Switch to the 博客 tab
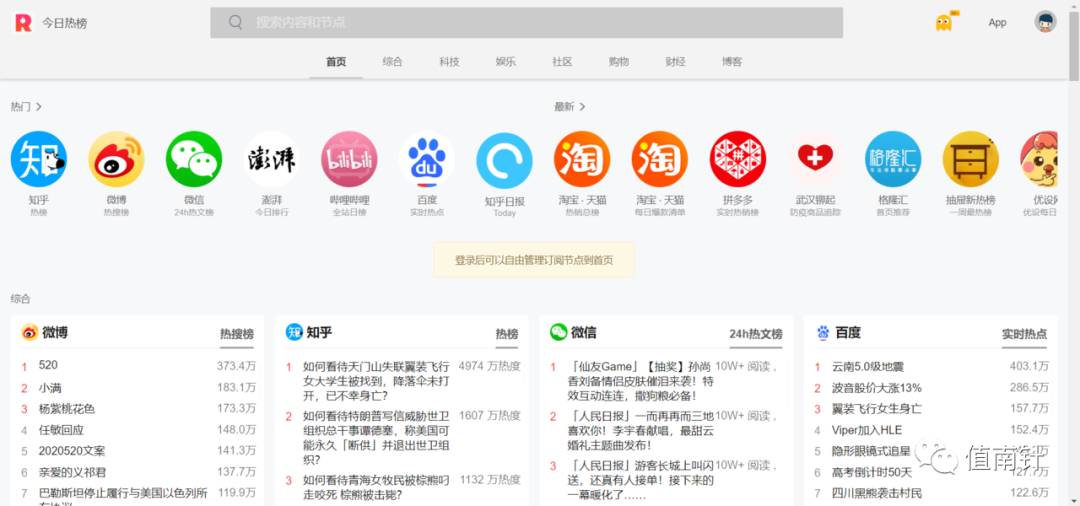 click(x=732, y=62)
